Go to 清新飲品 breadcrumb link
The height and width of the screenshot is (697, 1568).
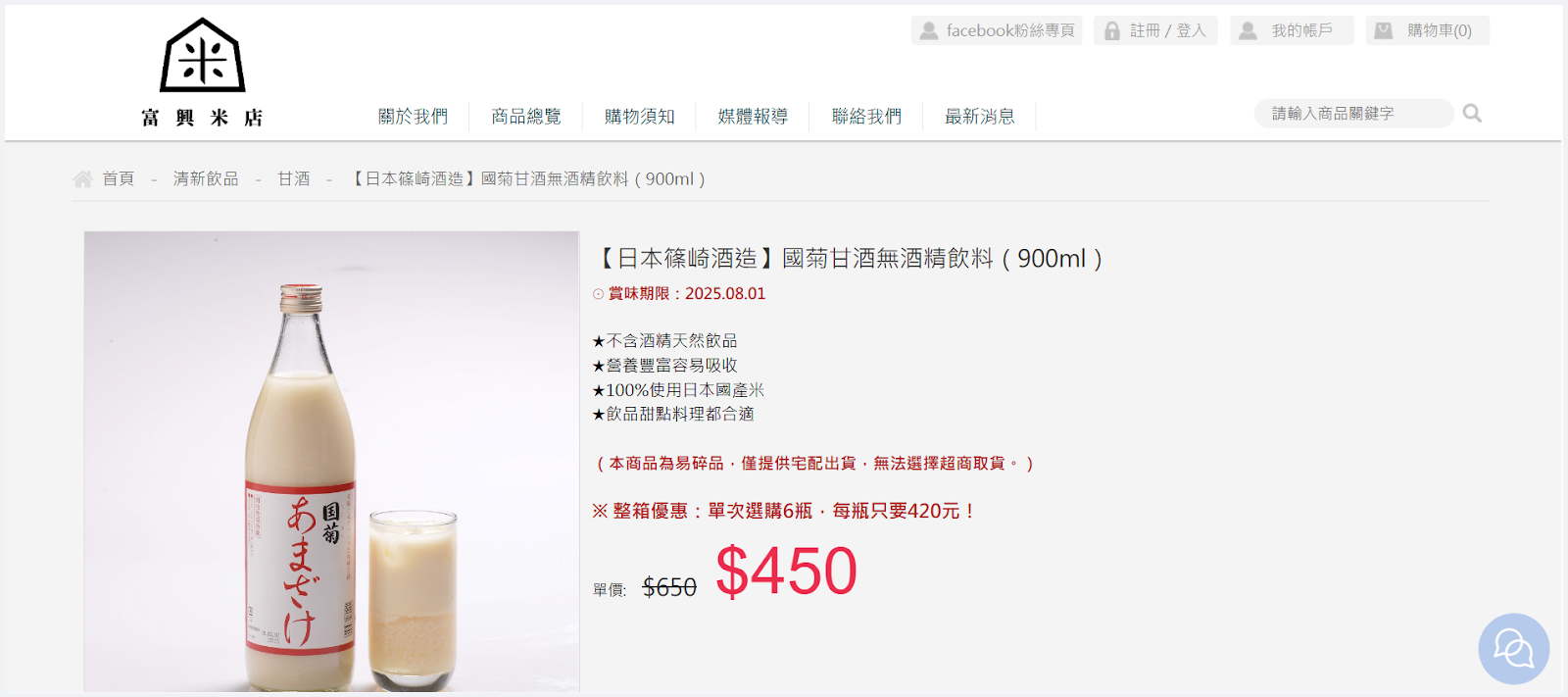pyautogui.click(x=206, y=178)
